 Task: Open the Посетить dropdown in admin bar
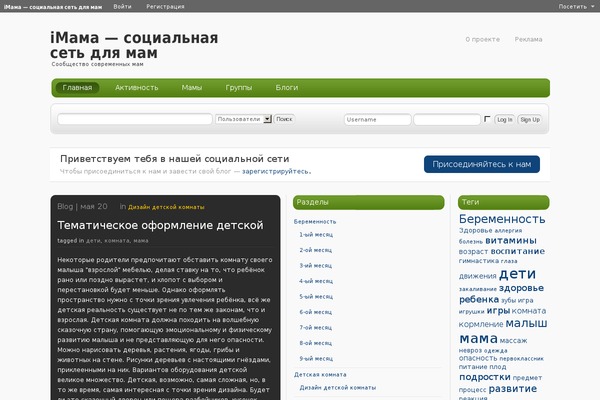(576, 7)
